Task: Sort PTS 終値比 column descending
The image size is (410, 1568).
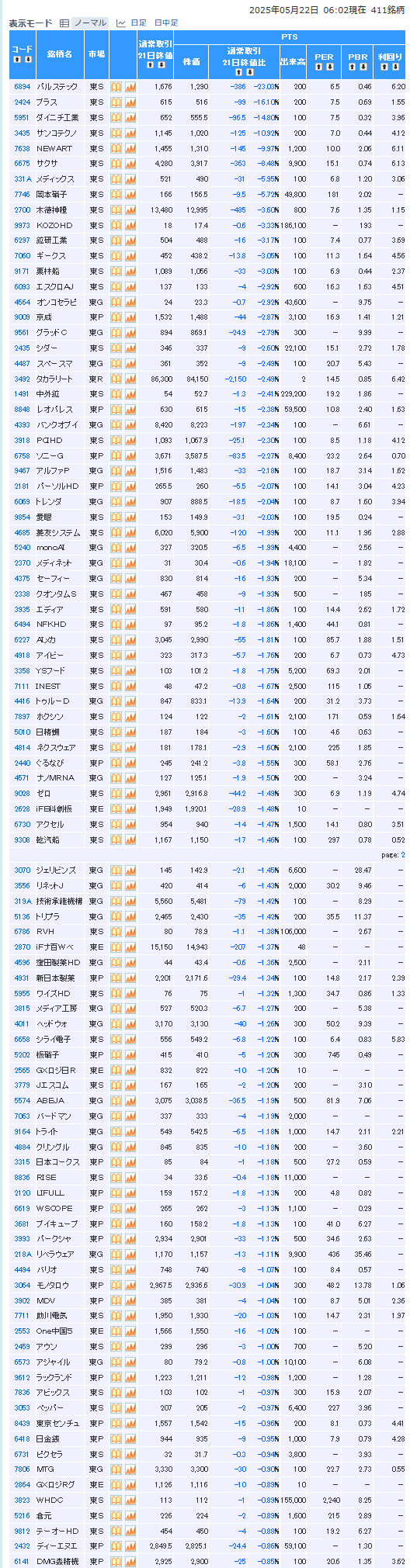Action: (248, 71)
